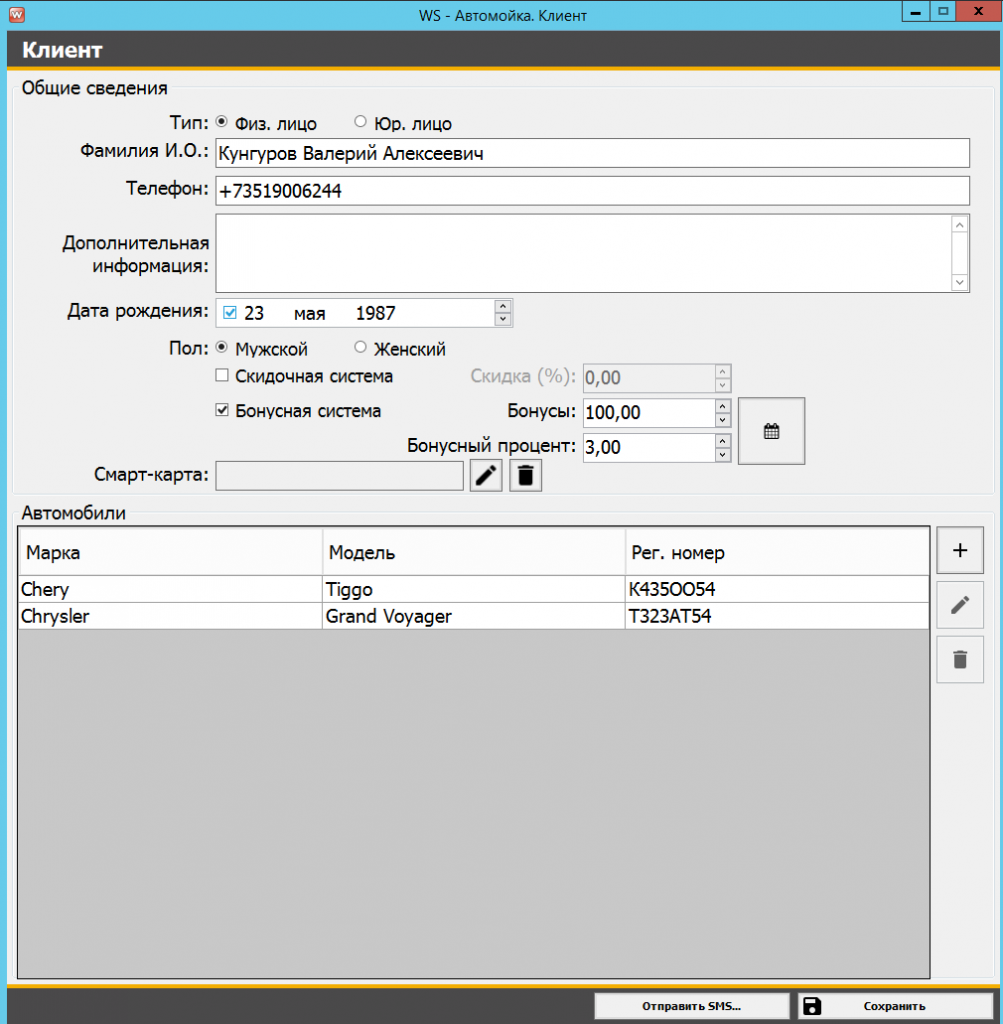Click the Фамилия И.О. name field
Screen dimensions: 1003x1024
(592, 153)
